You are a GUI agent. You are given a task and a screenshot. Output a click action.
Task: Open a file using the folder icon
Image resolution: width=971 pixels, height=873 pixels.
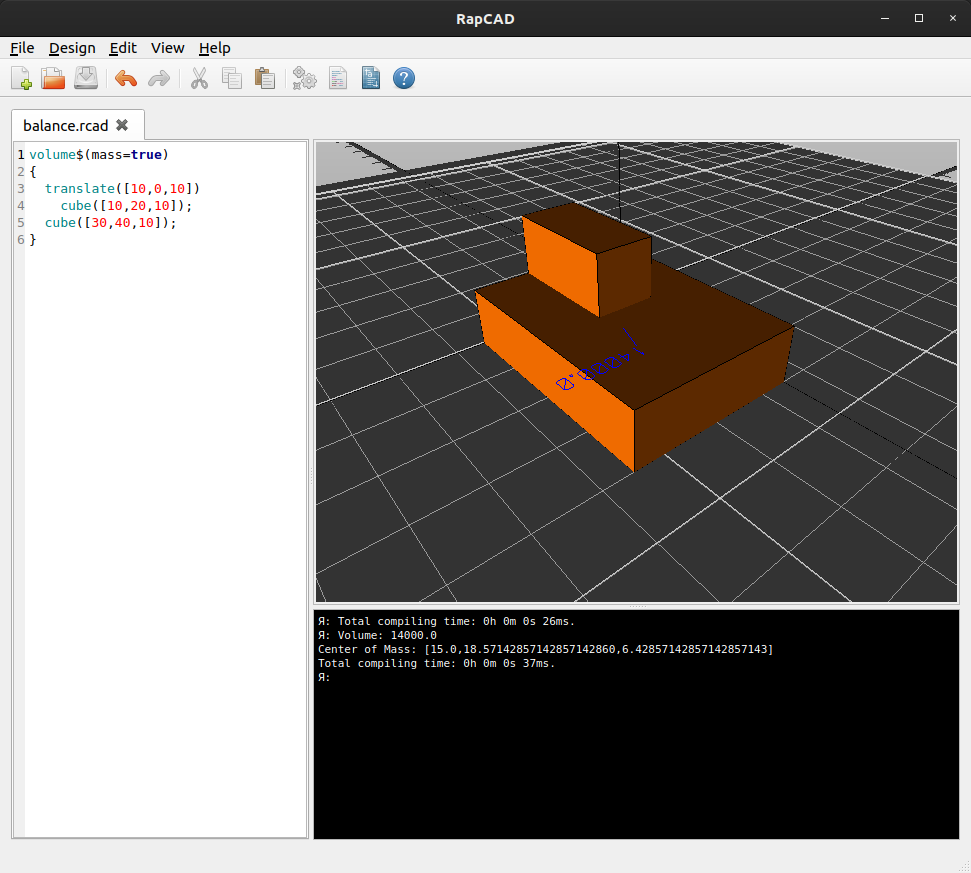coord(53,78)
